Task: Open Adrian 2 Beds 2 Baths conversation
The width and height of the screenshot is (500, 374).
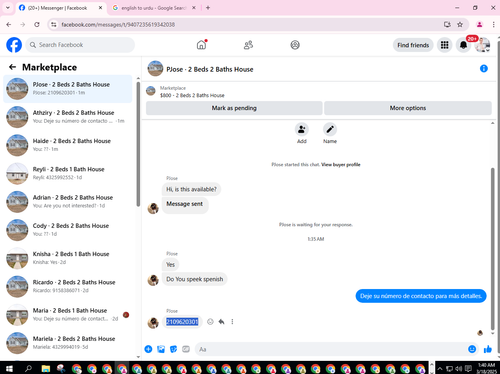Action: 68,202
